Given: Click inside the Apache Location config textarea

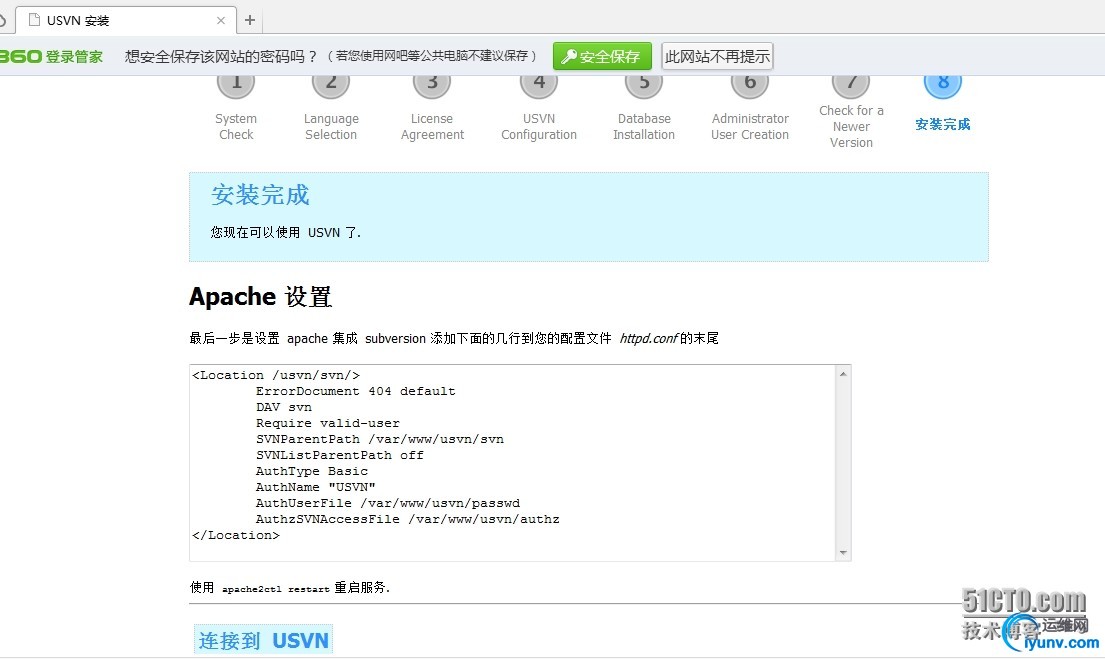Looking at the screenshot, I should [512, 462].
